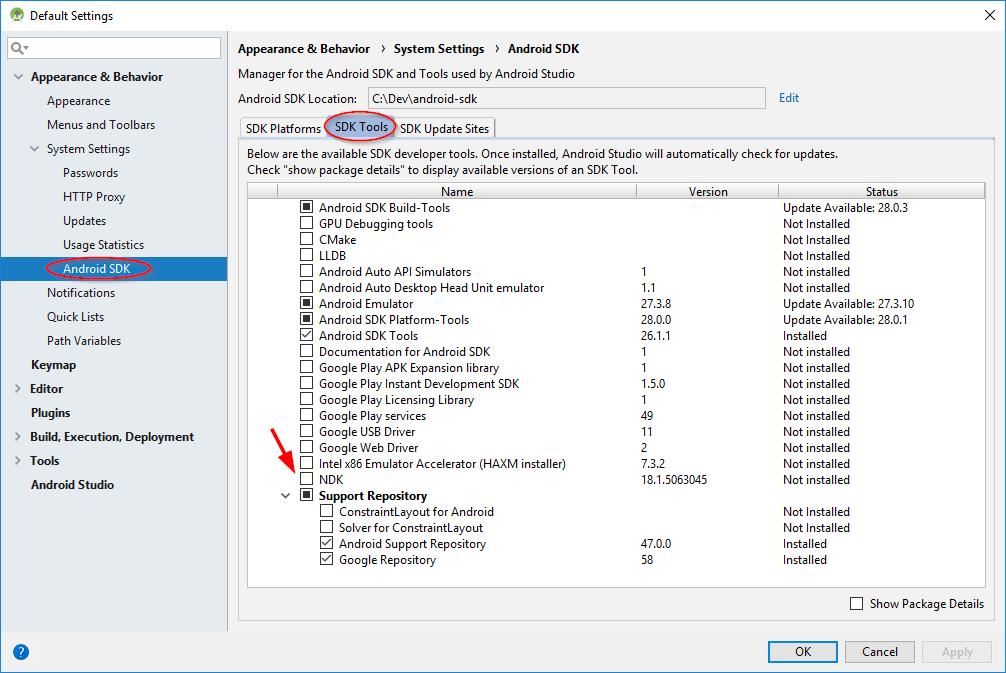1006x673 pixels.
Task: Expand the Build, Execution, Deployment node
Action: [x=17, y=436]
